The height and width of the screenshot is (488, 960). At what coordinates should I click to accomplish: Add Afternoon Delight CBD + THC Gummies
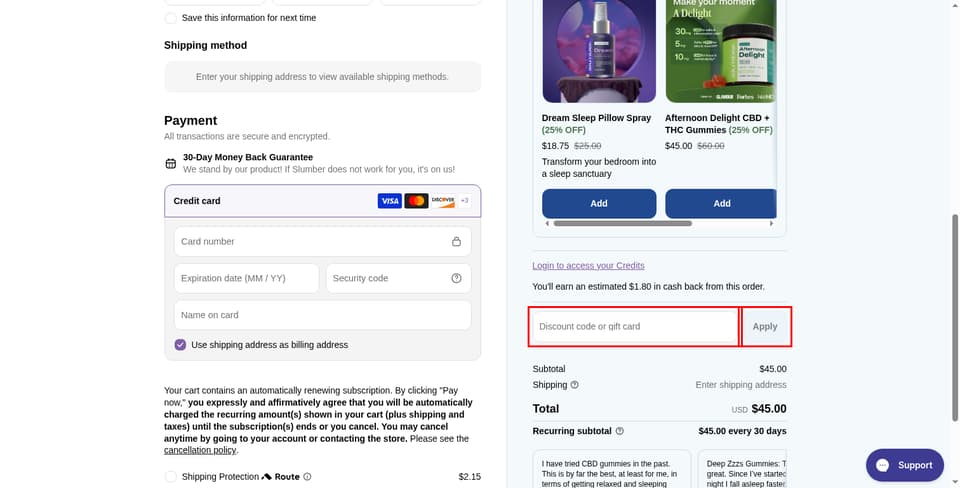tap(721, 203)
